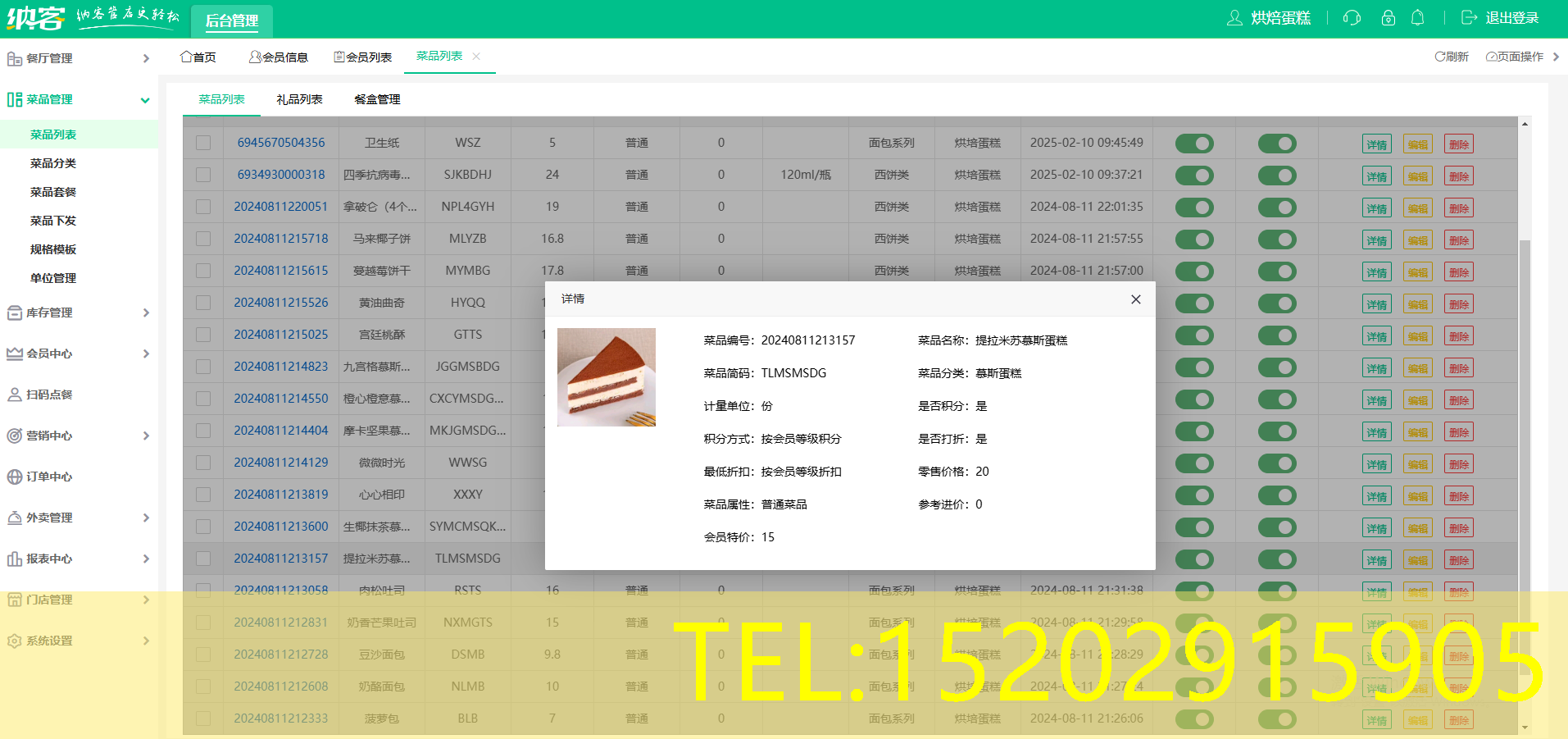
Task: Click the lock screen icon in header
Action: [1387, 17]
